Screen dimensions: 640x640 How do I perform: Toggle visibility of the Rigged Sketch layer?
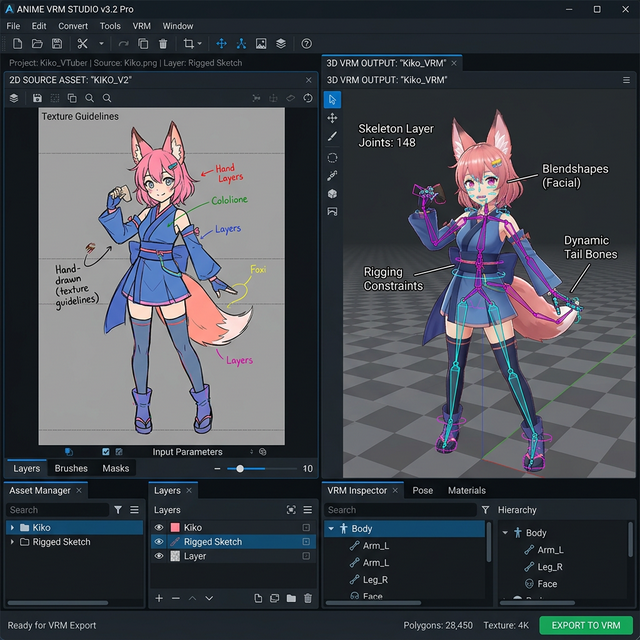[159, 542]
